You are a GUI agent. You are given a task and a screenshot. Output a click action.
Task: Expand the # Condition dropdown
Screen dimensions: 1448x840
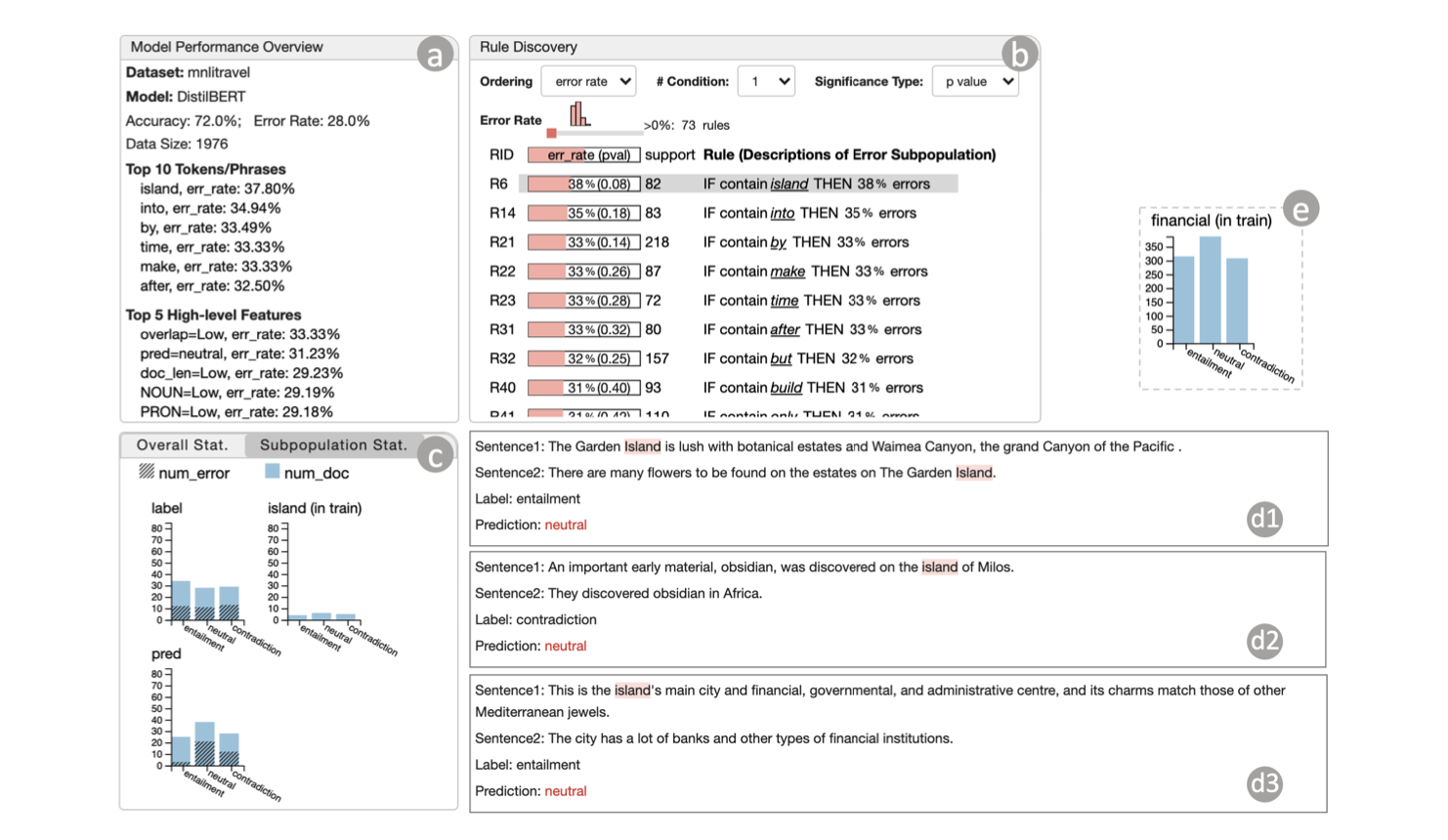click(766, 82)
